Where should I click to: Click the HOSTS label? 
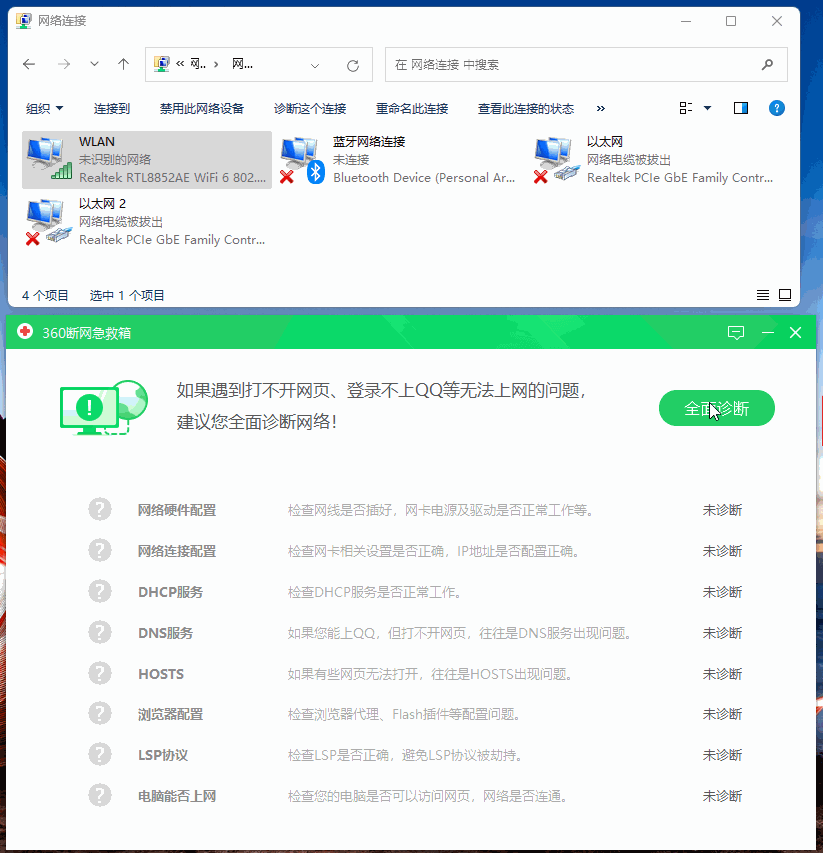pyautogui.click(x=161, y=674)
